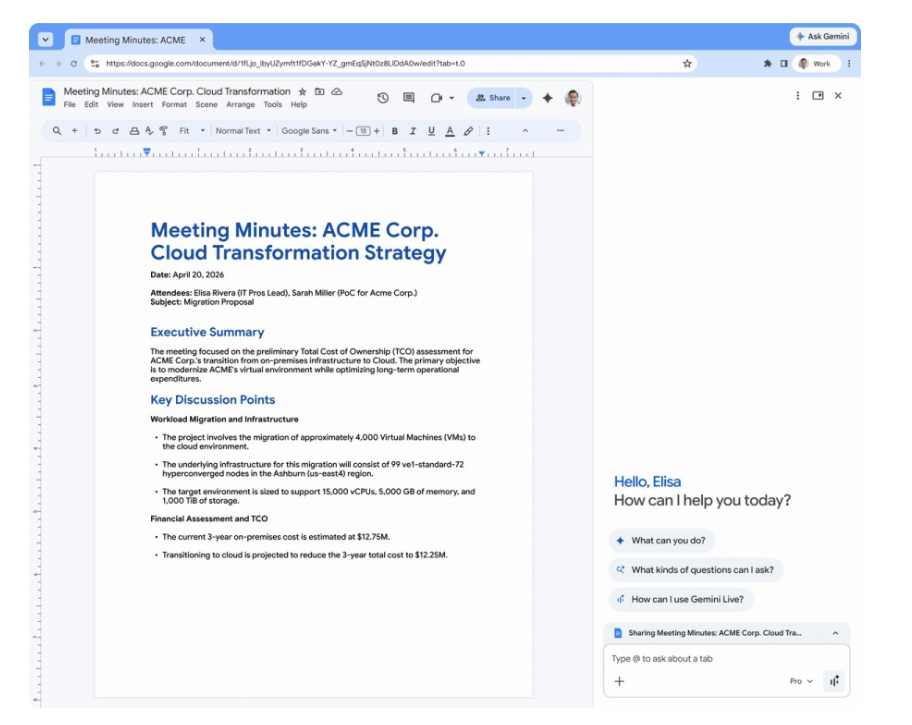Open the Insert menu
This screenshot has width=912, height=725.
[143, 105]
